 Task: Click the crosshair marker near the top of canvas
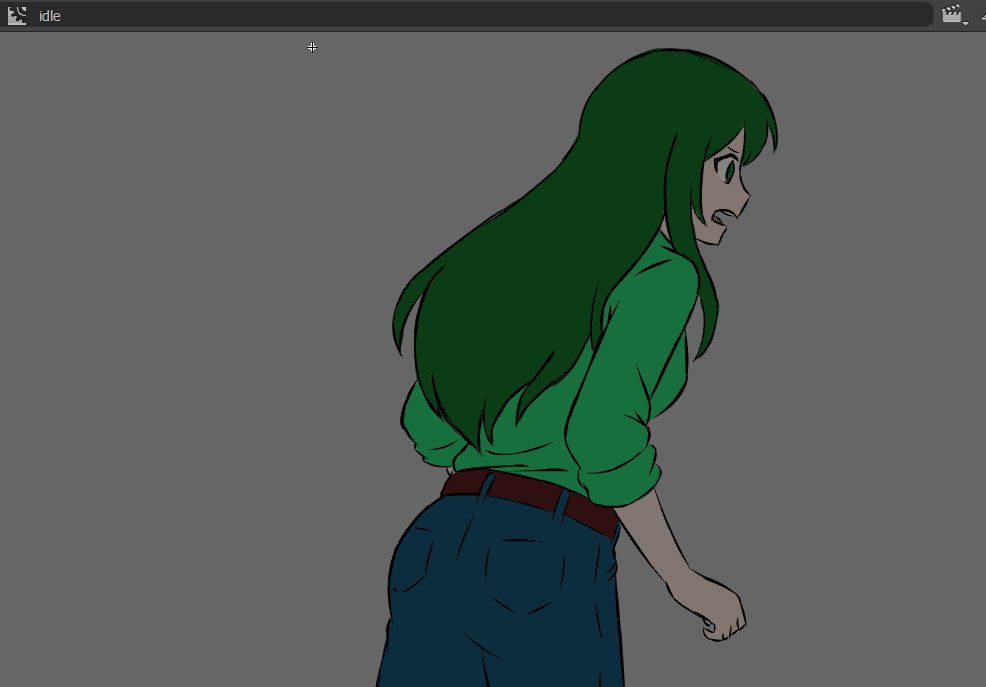311,47
